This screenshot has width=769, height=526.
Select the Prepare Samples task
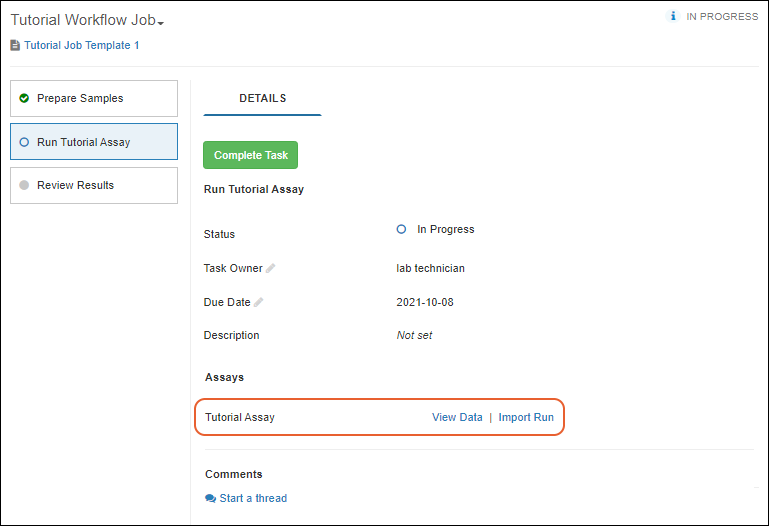click(80, 98)
